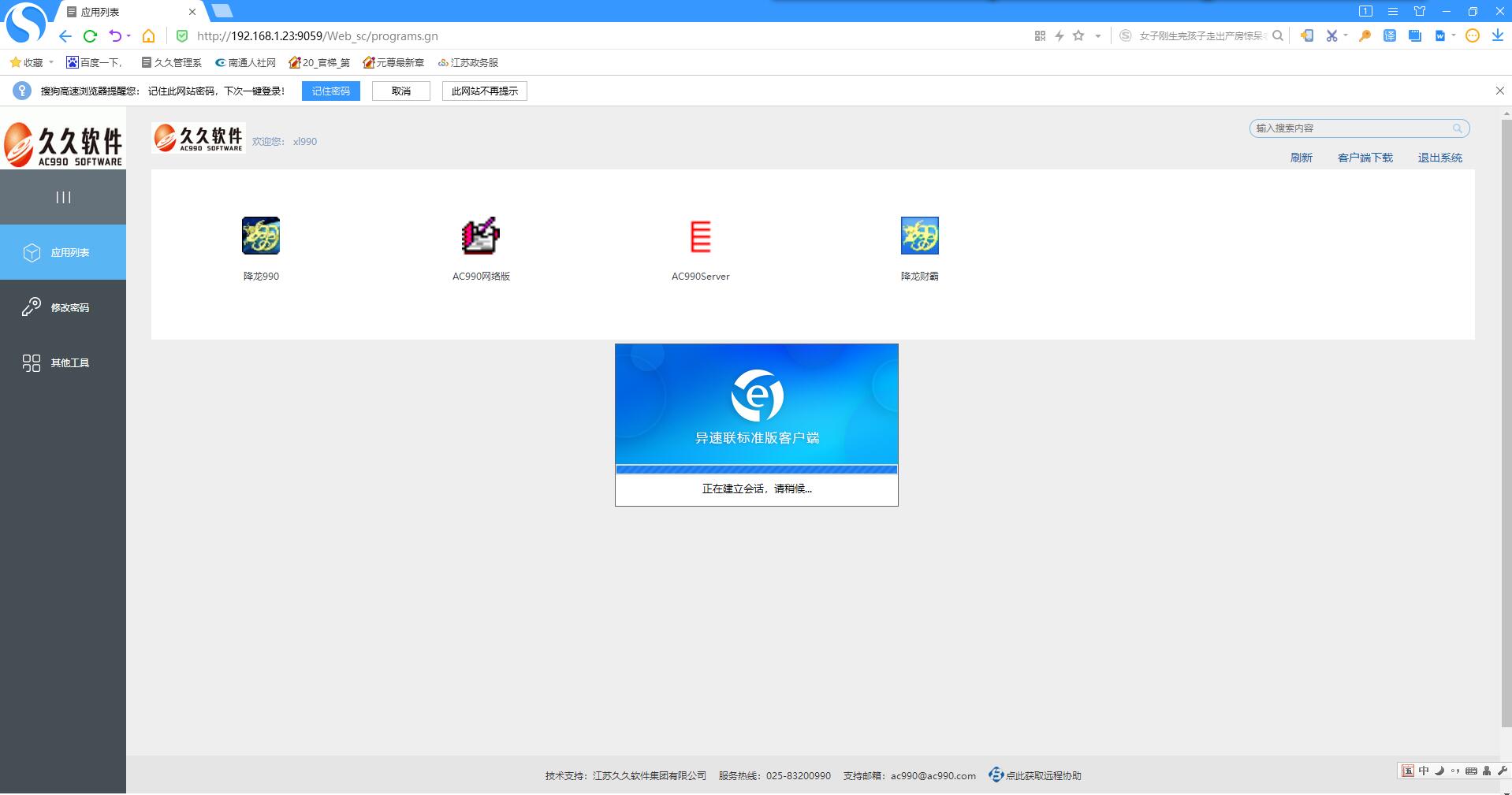Click the 刷新 link
The width and height of the screenshot is (1512, 795).
tap(1302, 158)
